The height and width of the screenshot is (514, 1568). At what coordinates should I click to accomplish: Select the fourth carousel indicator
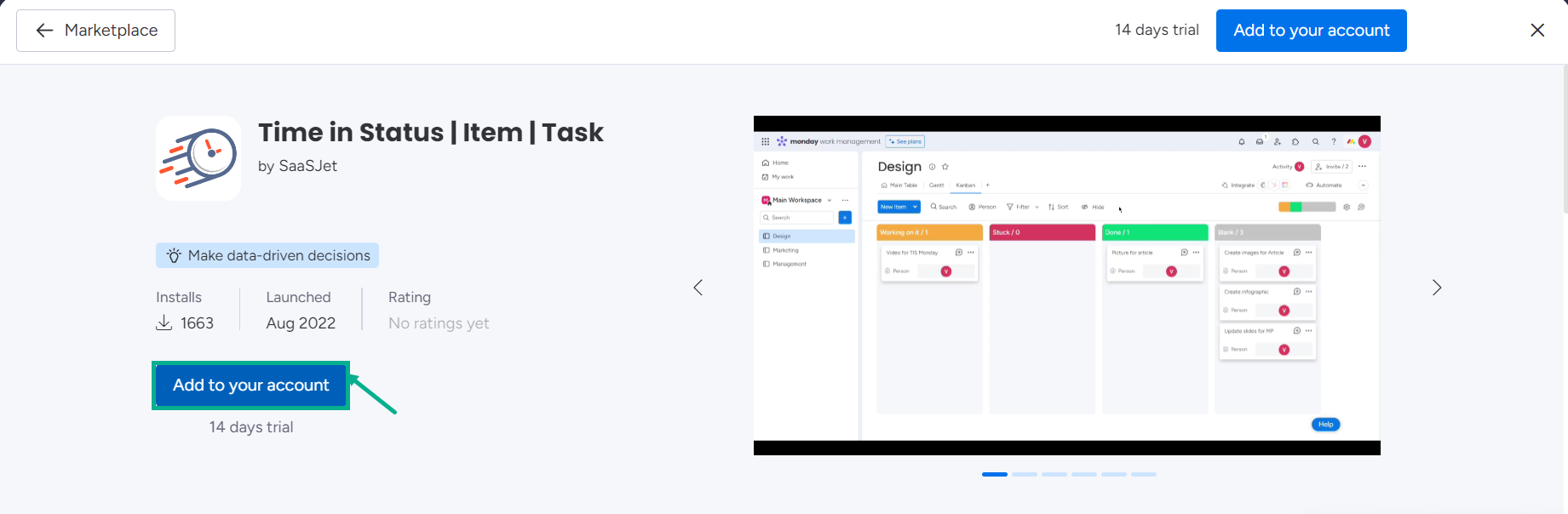tap(1084, 474)
